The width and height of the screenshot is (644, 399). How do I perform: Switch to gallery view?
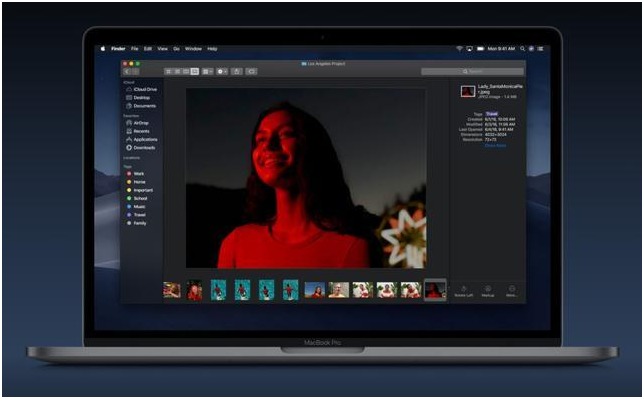pyautogui.click(x=195, y=71)
